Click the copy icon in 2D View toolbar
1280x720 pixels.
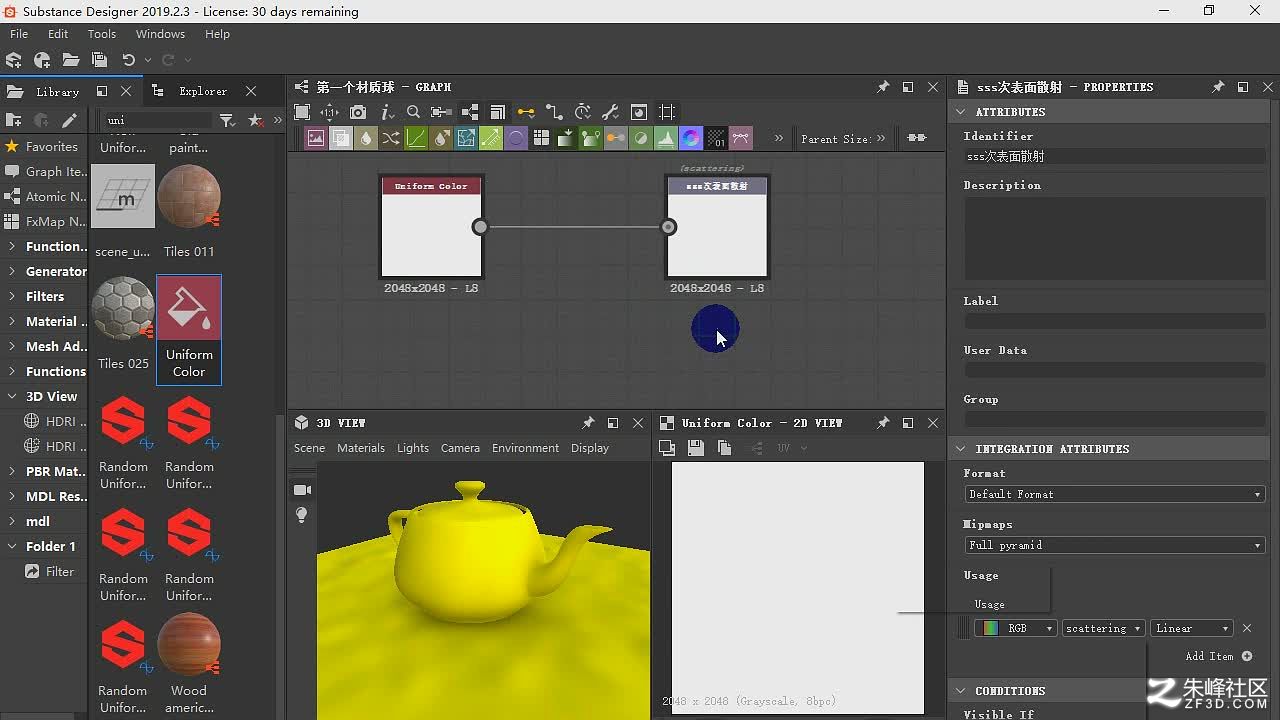click(724, 448)
